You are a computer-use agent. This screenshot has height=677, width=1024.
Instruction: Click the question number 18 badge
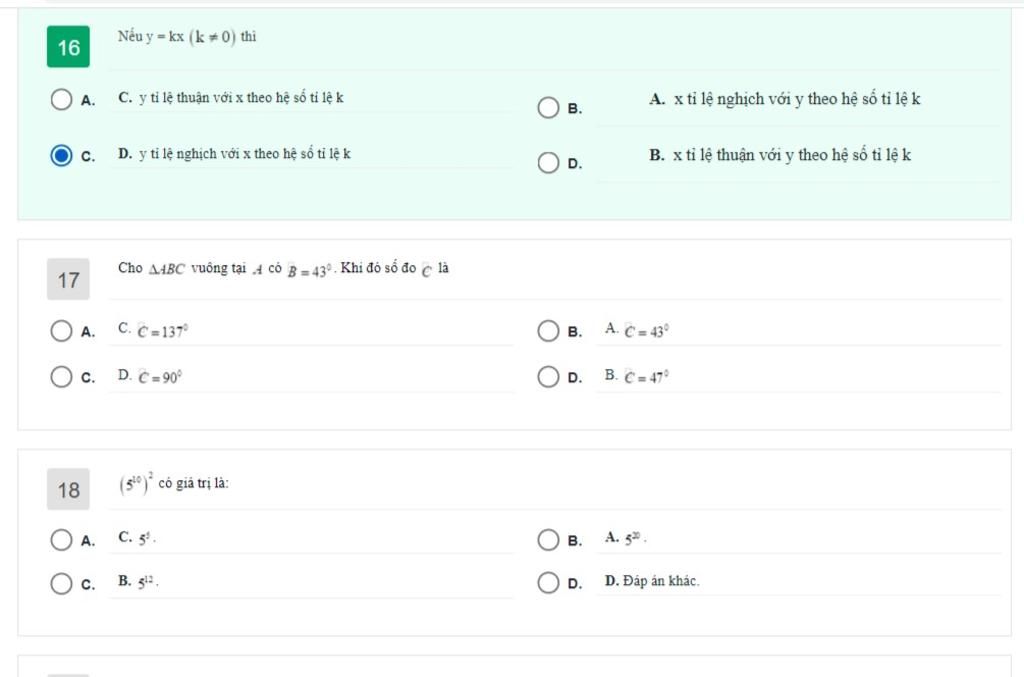coord(68,490)
